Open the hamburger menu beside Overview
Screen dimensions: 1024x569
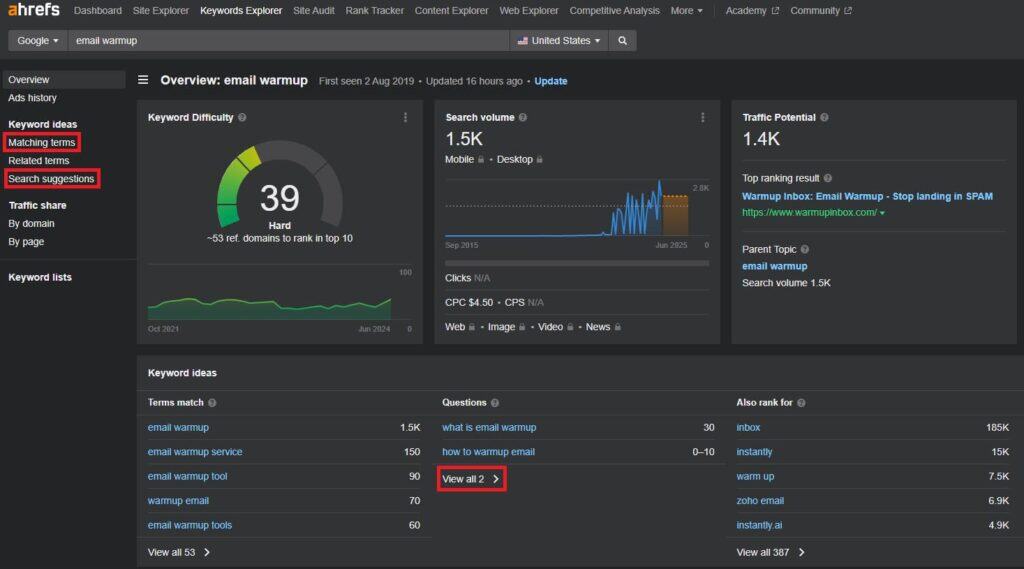pyautogui.click(x=143, y=80)
